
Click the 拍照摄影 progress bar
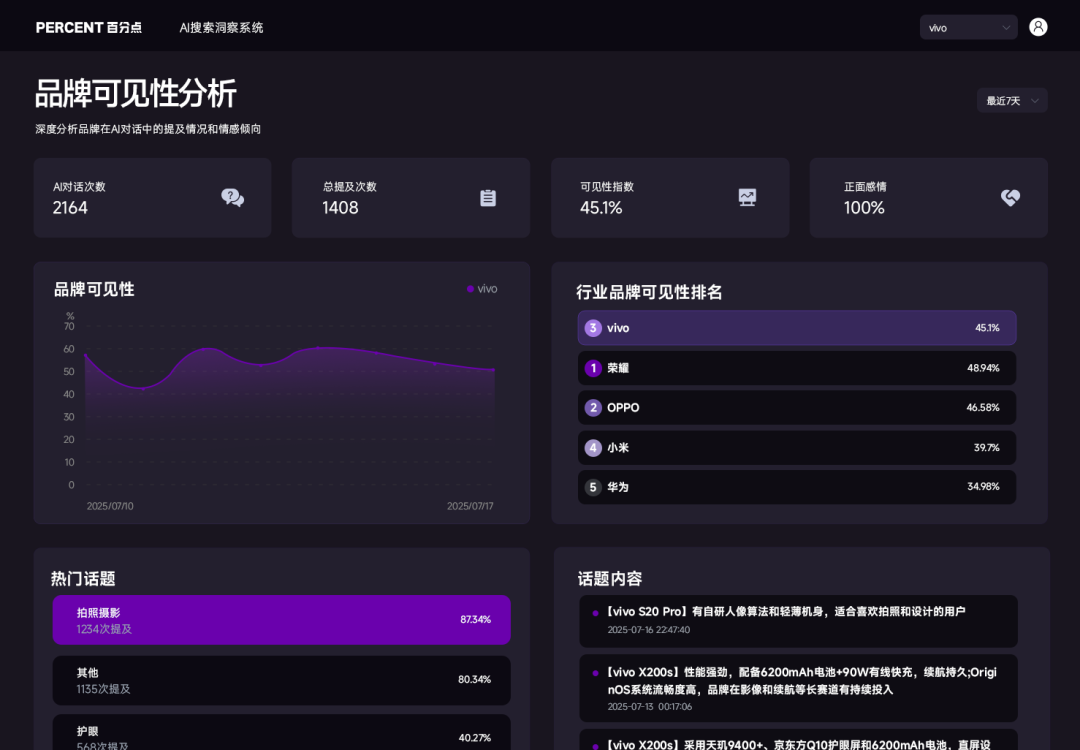click(x=281, y=620)
